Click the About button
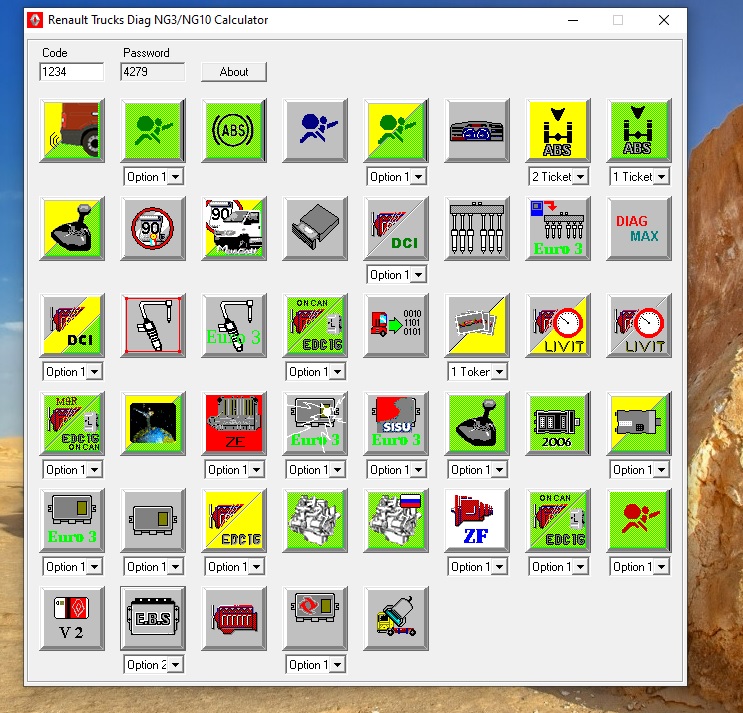Image resolution: width=743 pixels, height=713 pixels. (234, 72)
